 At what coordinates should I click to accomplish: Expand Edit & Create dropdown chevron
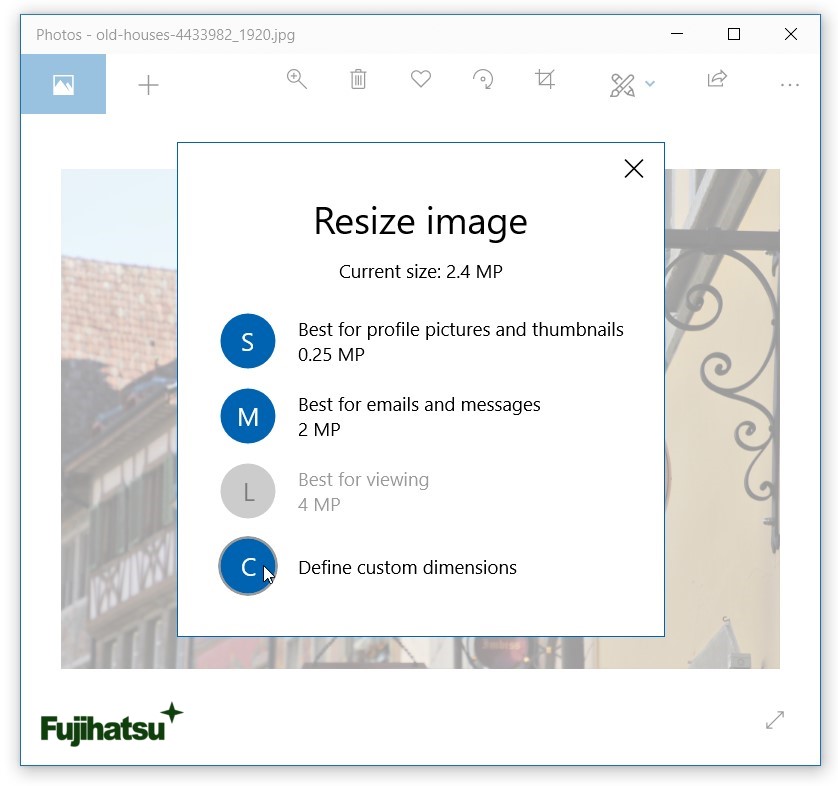pos(650,85)
